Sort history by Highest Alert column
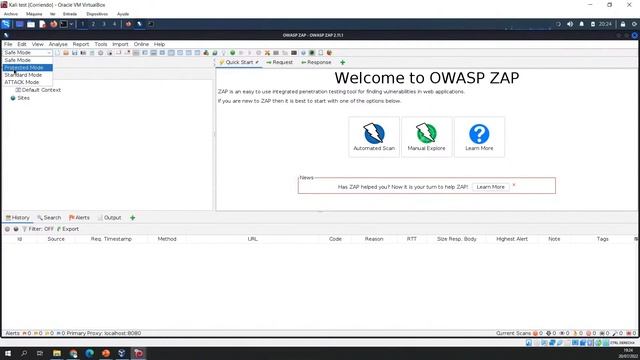The height and width of the screenshot is (360, 640). tap(512, 239)
